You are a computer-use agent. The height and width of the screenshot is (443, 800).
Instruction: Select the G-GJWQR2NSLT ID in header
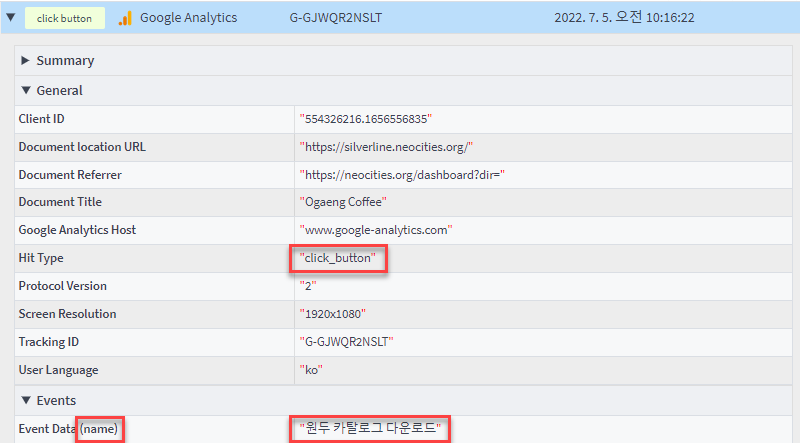pyautogui.click(x=336, y=18)
